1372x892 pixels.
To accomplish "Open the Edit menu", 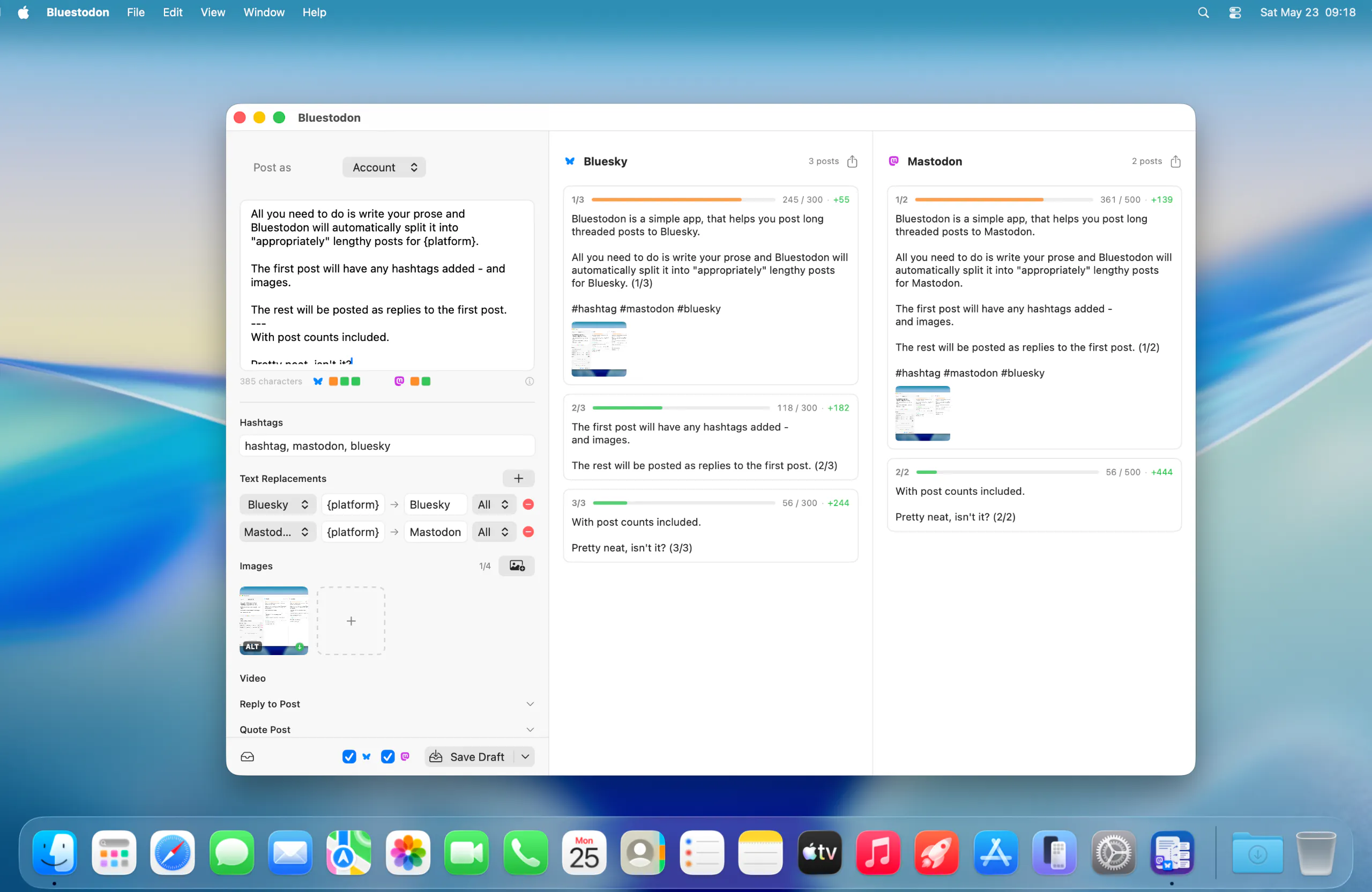I will 173,12.
